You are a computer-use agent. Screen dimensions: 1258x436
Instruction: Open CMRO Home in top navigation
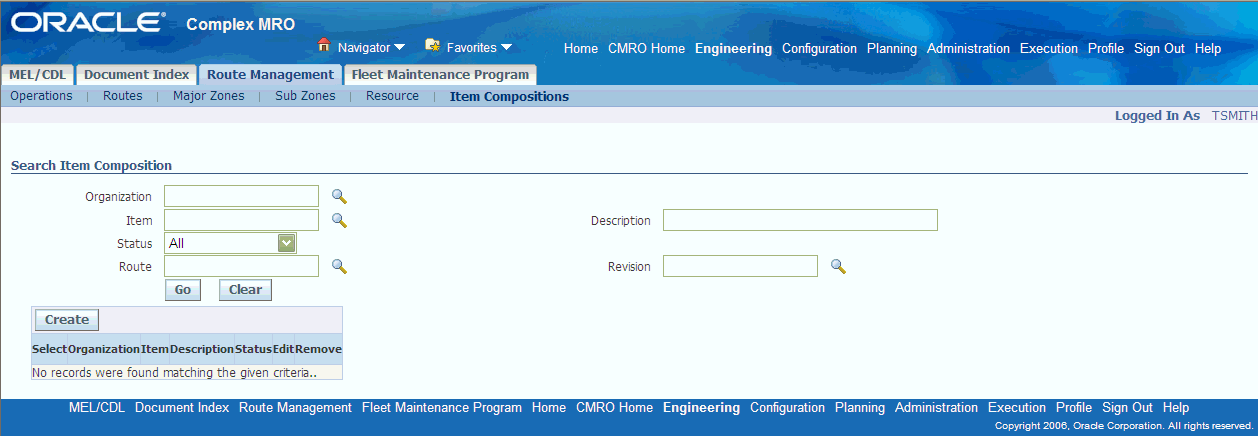(x=646, y=48)
